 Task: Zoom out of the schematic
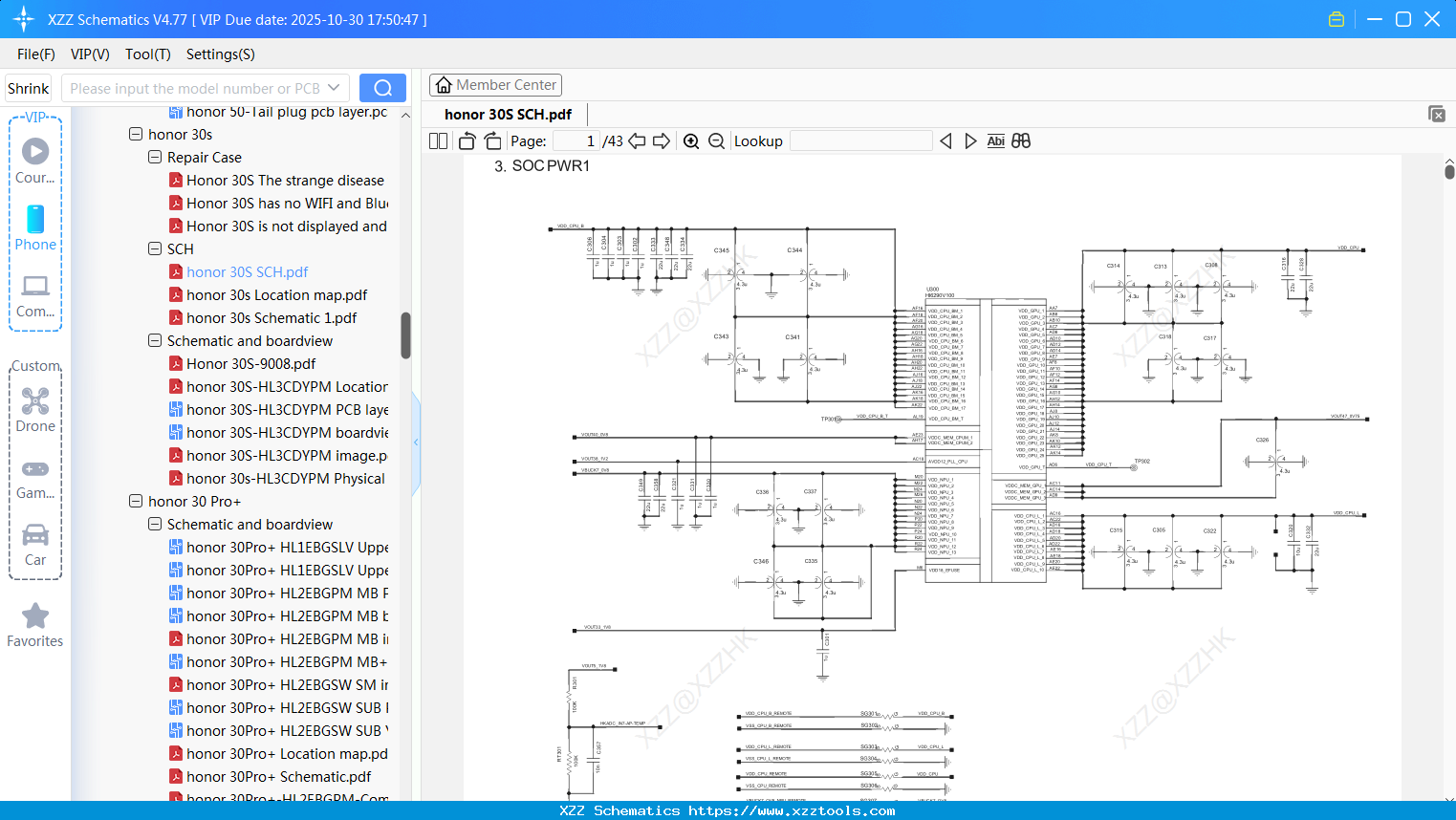coord(717,141)
